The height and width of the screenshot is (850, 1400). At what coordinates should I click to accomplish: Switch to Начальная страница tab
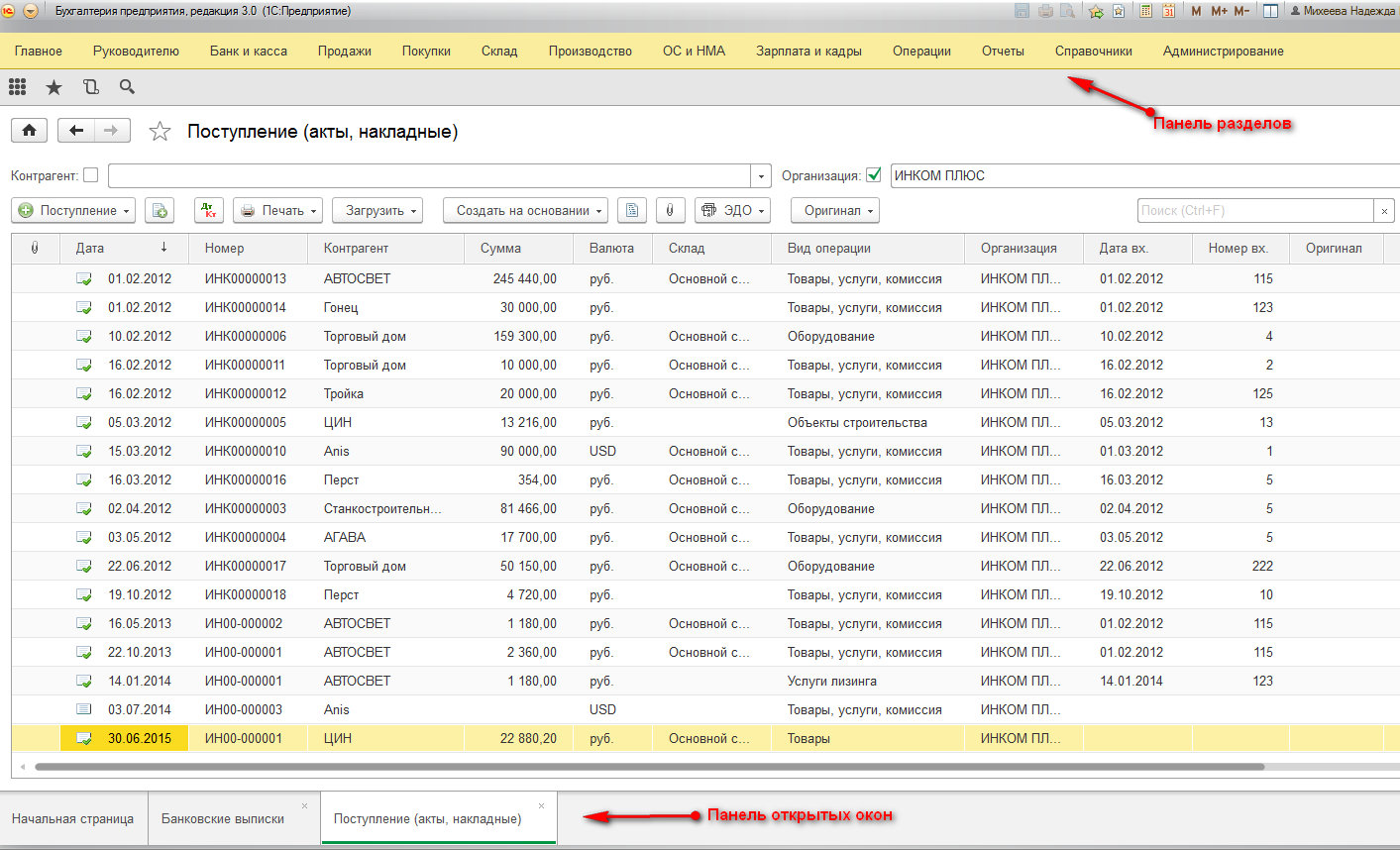coord(73,818)
